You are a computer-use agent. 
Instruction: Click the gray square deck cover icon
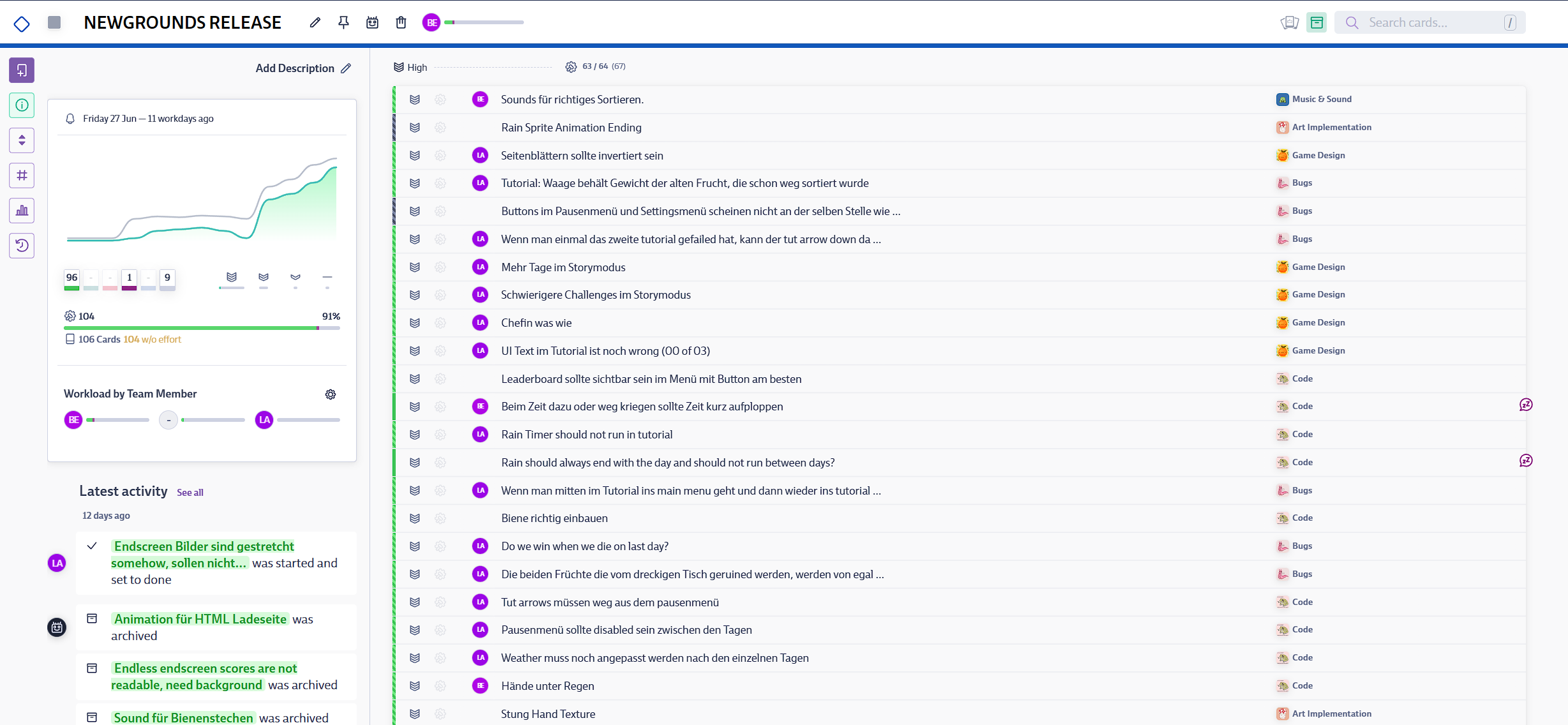pyautogui.click(x=54, y=22)
